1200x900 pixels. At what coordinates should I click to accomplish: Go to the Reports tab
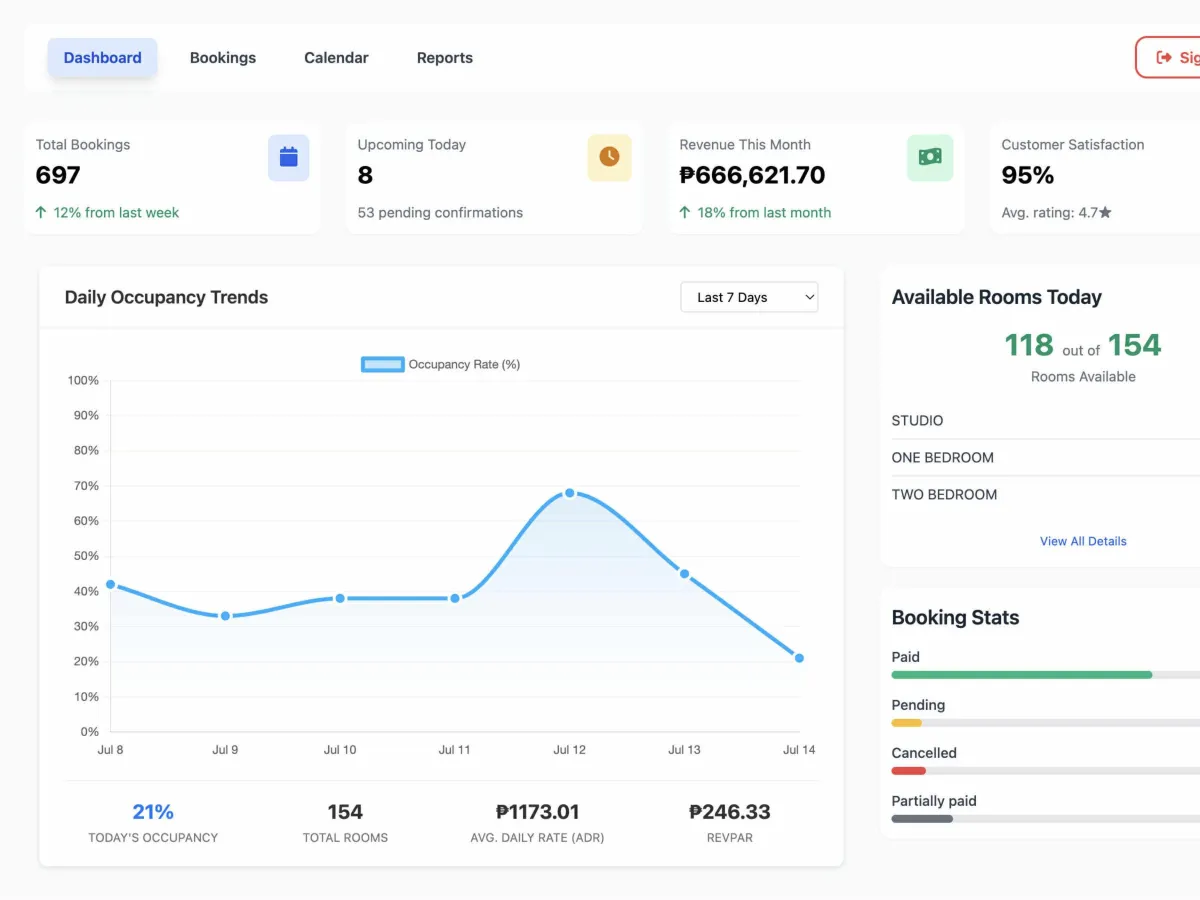445,58
